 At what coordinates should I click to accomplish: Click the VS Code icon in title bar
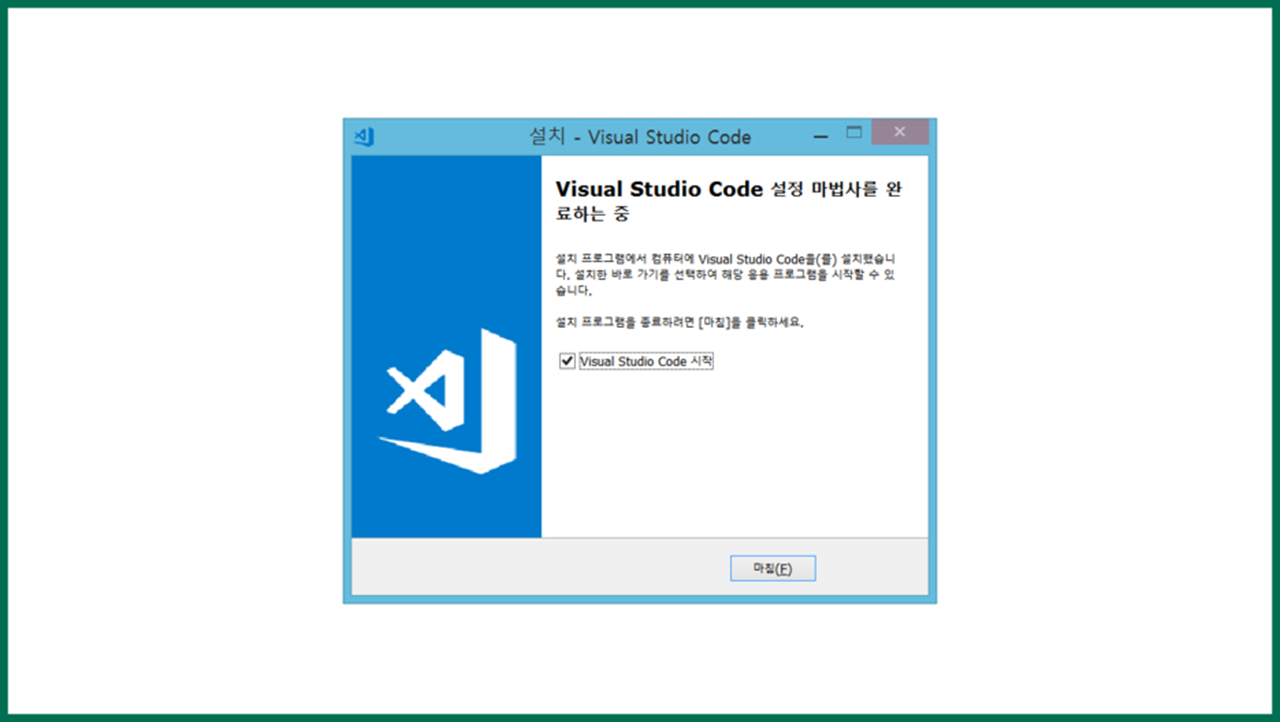click(364, 137)
